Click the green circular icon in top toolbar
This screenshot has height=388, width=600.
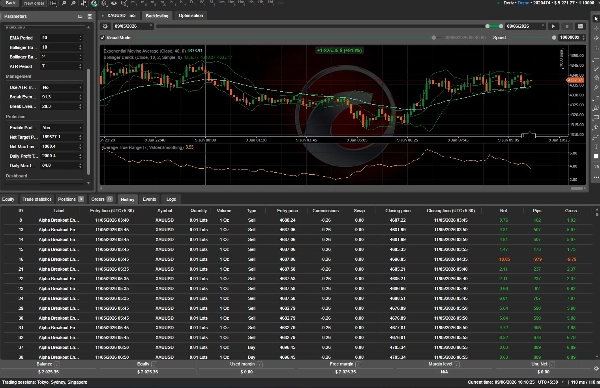coord(94,3)
